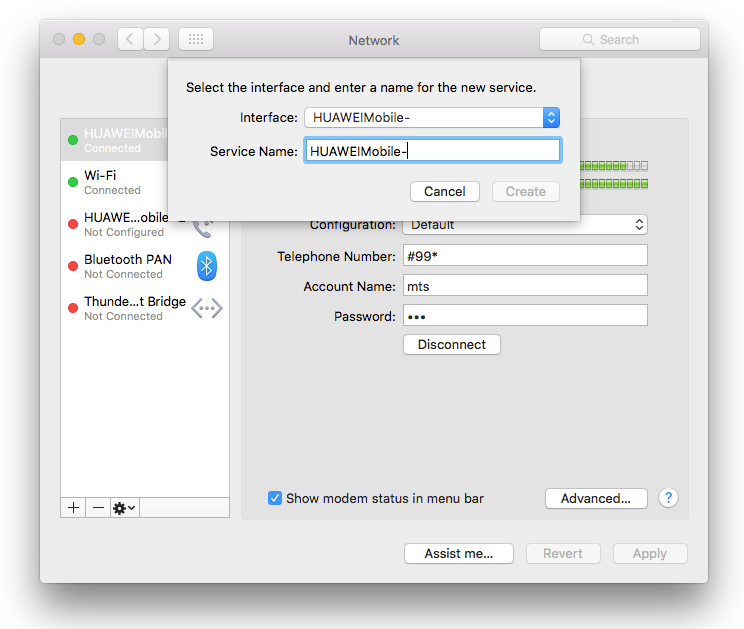Select Bluetooth PAN service in sidebar
Screen dimensions: 744x629
point(145,266)
